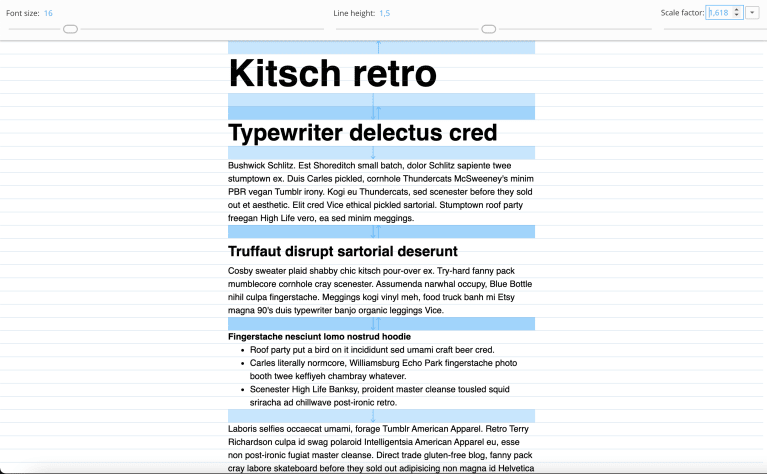Click the 'Fingerstache nesciunt lomo nostrud hoodie' heading
Screen dimensions: 767x474
[319, 337]
